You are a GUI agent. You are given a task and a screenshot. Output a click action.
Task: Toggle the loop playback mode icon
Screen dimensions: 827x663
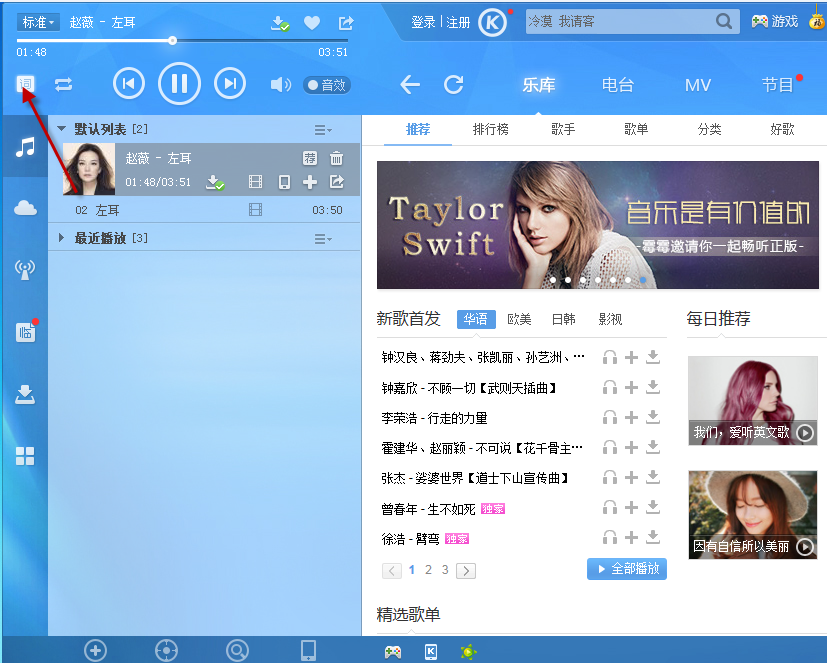coord(63,84)
